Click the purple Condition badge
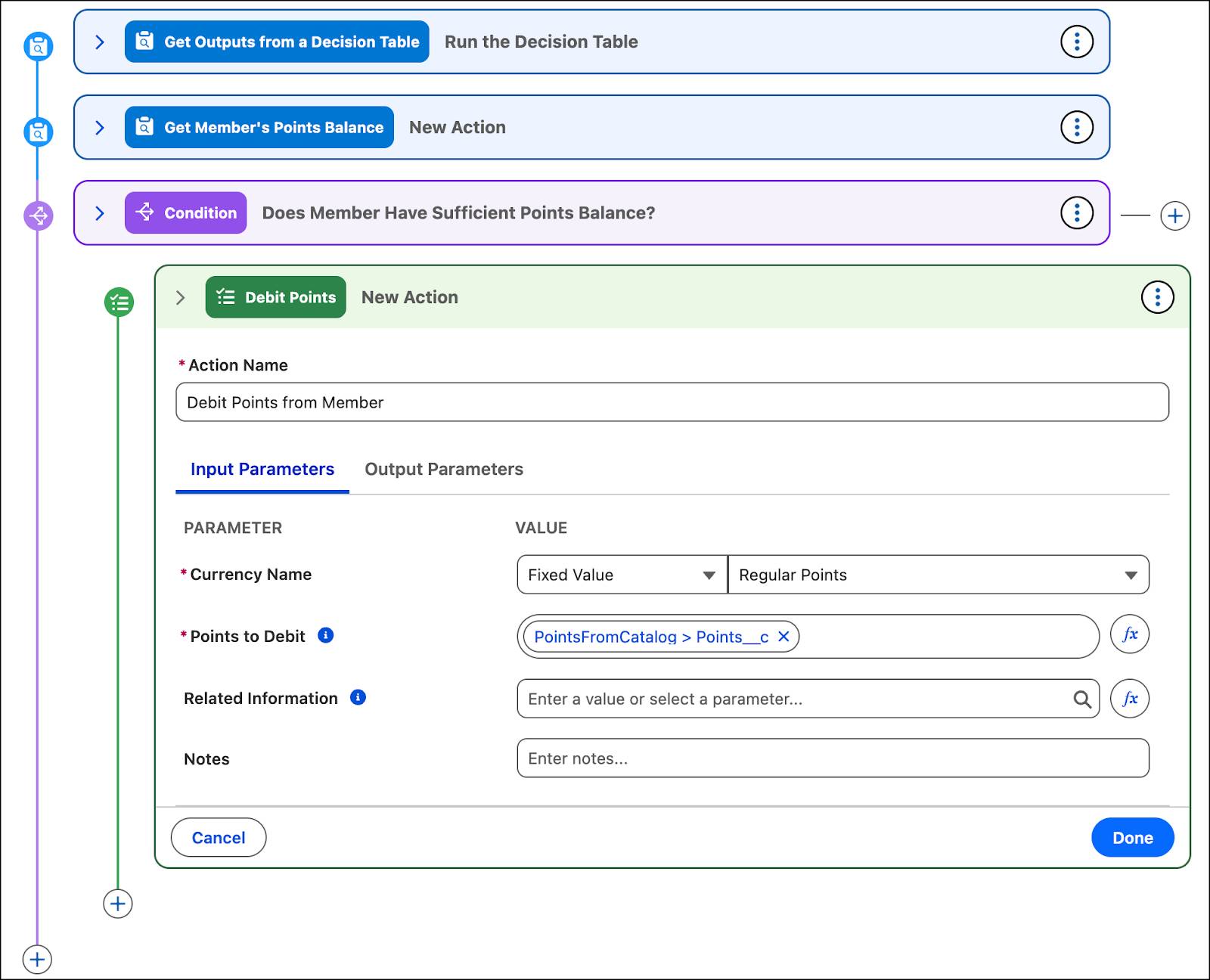Viewport: 1210px width, 980px height. pos(186,212)
